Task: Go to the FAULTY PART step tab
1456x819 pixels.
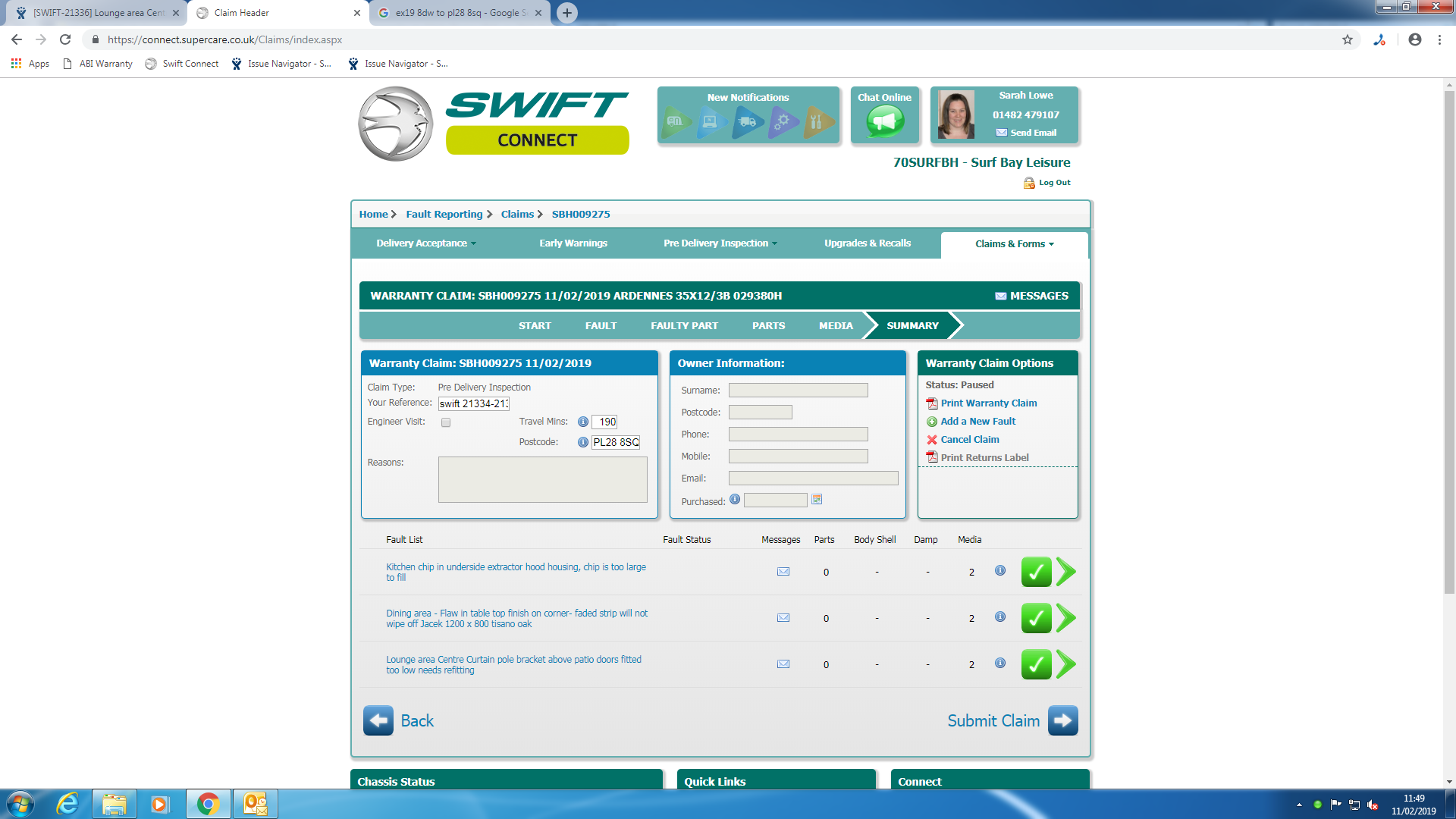Action: click(x=684, y=326)
